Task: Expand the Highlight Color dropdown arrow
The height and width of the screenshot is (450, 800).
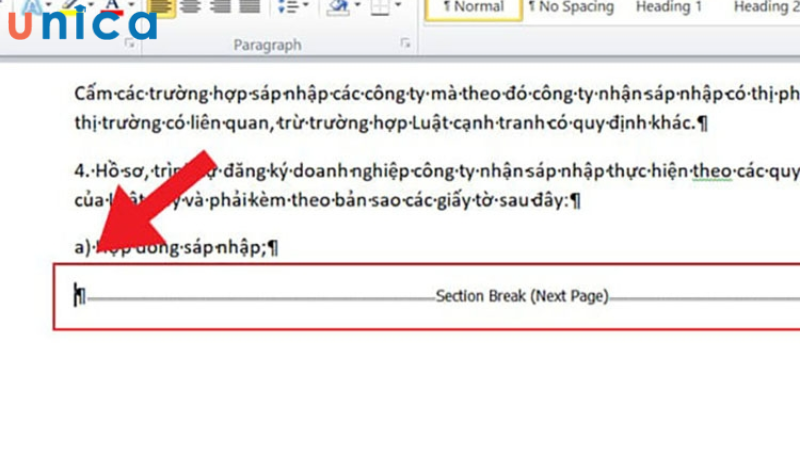Action: coord(91,5)
